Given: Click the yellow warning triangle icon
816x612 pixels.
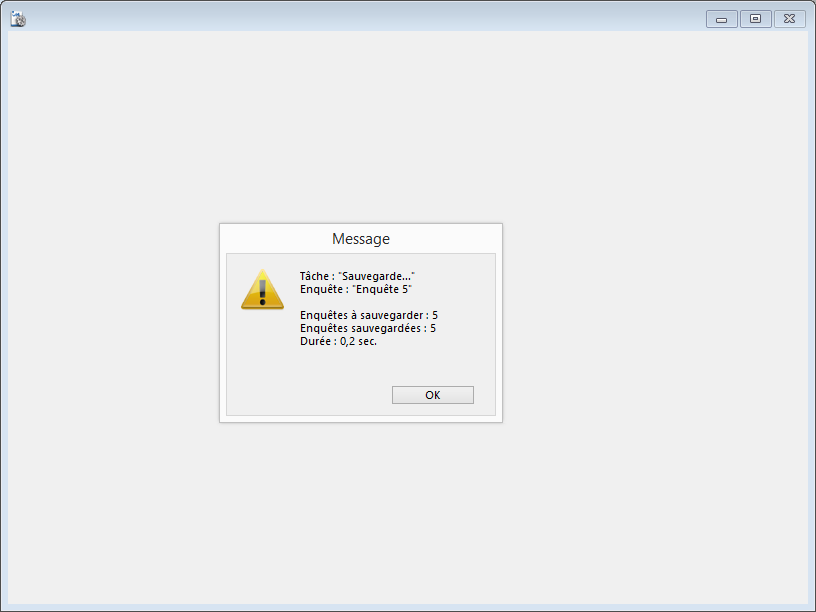Looking at the screenshot, I should tap(262, 290).
